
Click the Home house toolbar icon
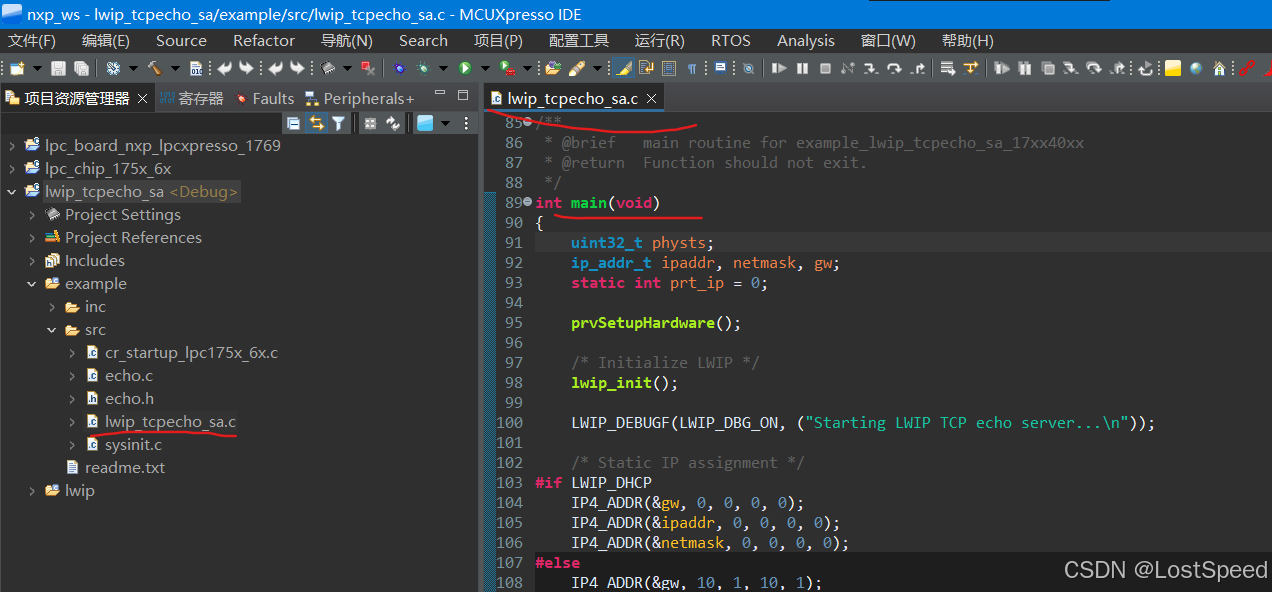click(1219, 68)
